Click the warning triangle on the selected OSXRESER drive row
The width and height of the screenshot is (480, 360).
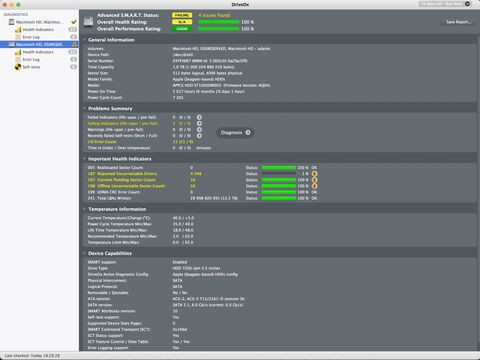(74, 44)
